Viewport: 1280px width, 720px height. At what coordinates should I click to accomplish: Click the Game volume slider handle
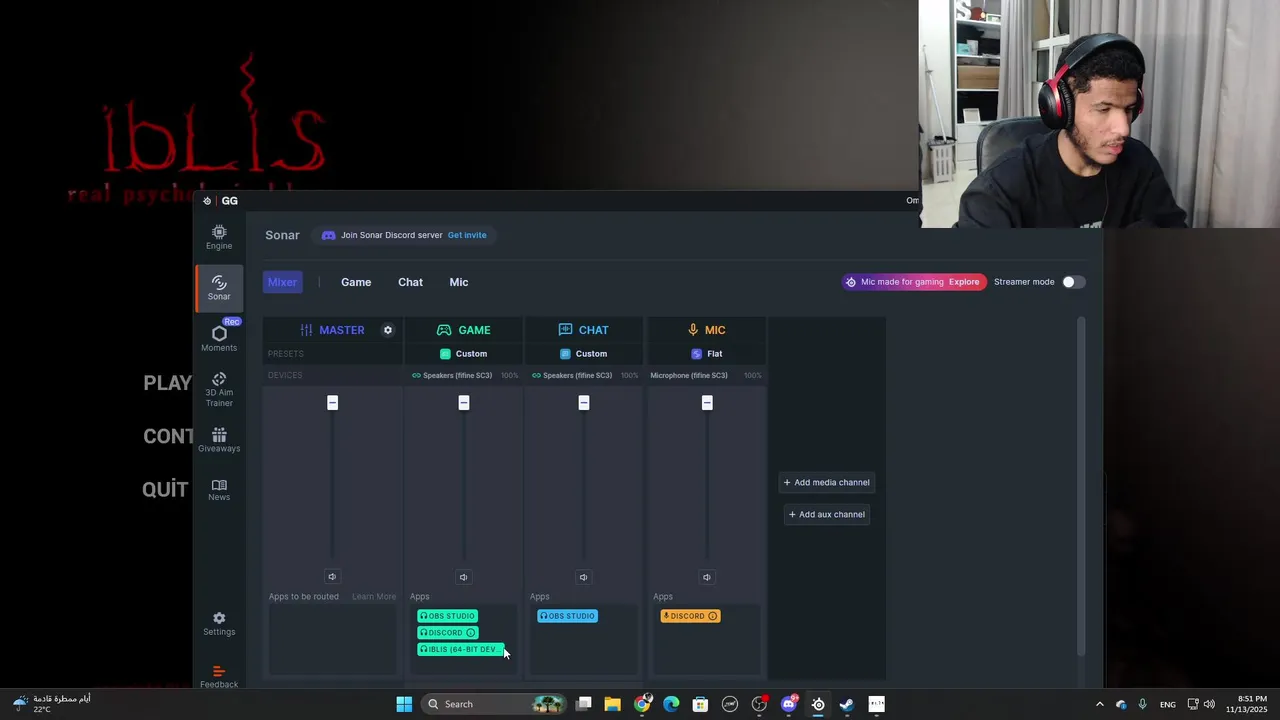coord(464,403)
